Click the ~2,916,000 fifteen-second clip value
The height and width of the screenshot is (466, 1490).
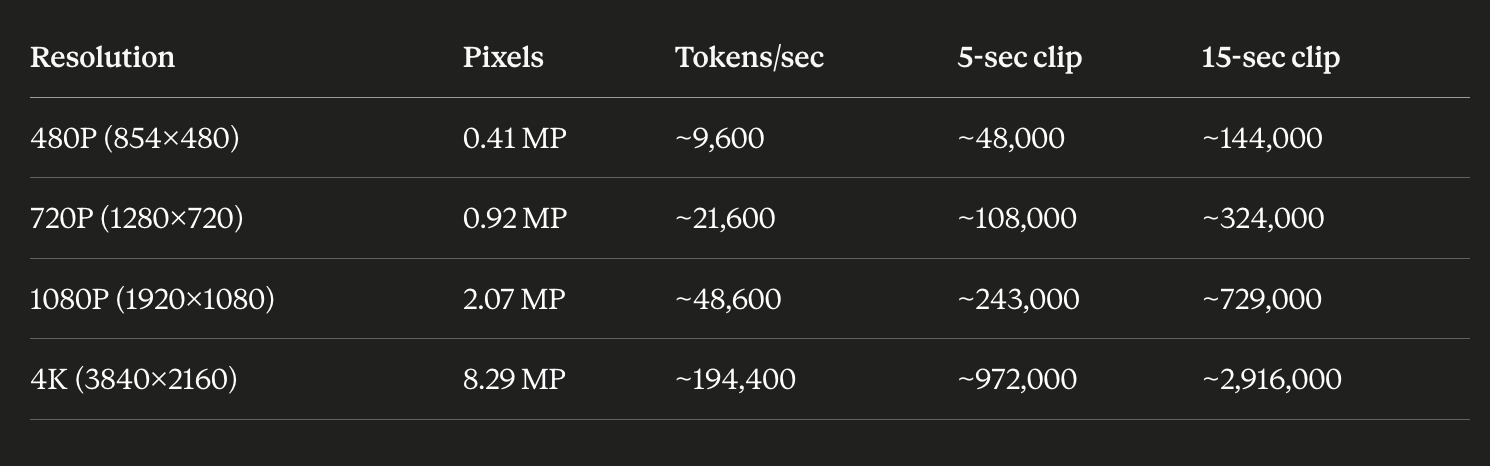[1271, 380]
